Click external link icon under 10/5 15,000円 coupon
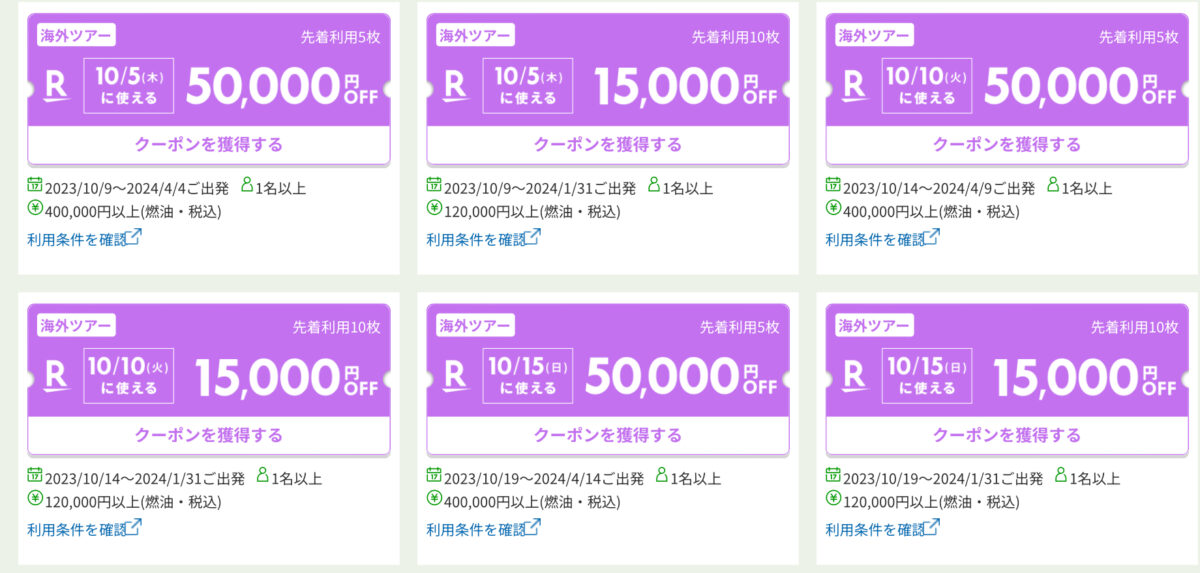1200x573 pixels. point(534,238)
